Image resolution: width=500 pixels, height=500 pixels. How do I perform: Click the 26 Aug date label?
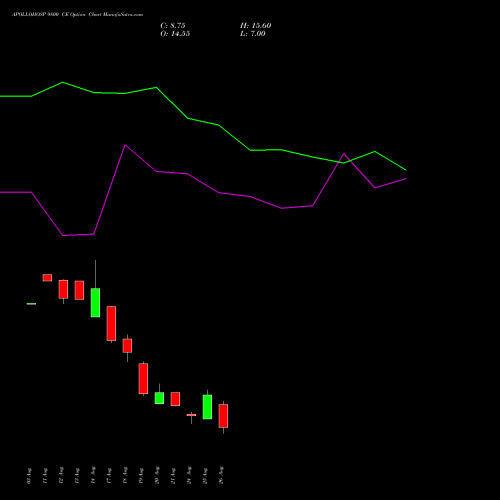[221, 475]
